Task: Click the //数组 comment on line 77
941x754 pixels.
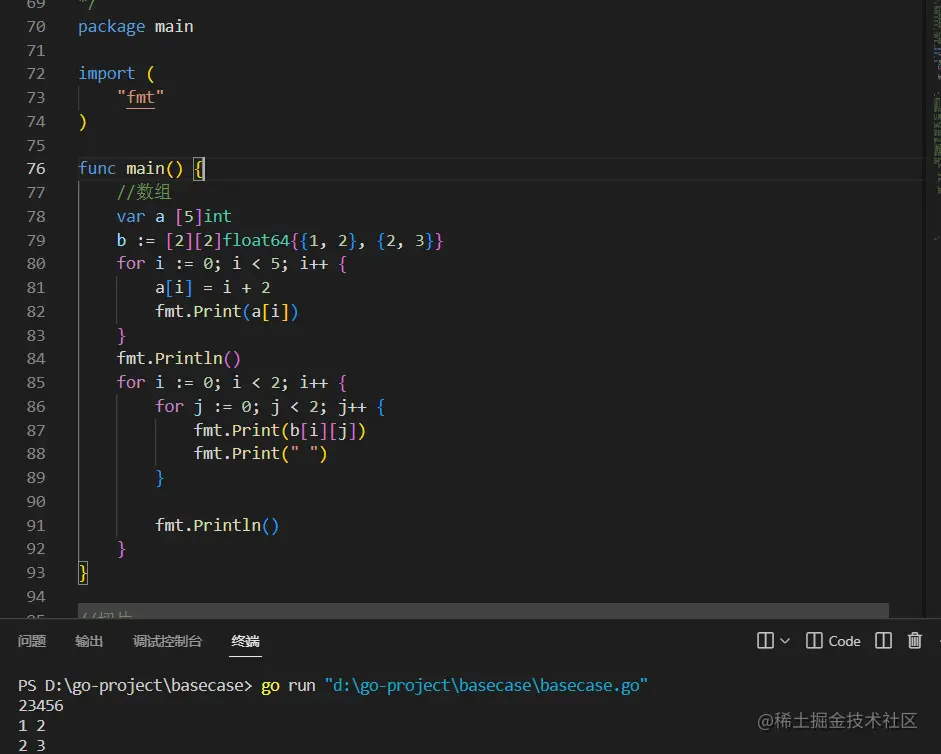Action: coord(144,192)
